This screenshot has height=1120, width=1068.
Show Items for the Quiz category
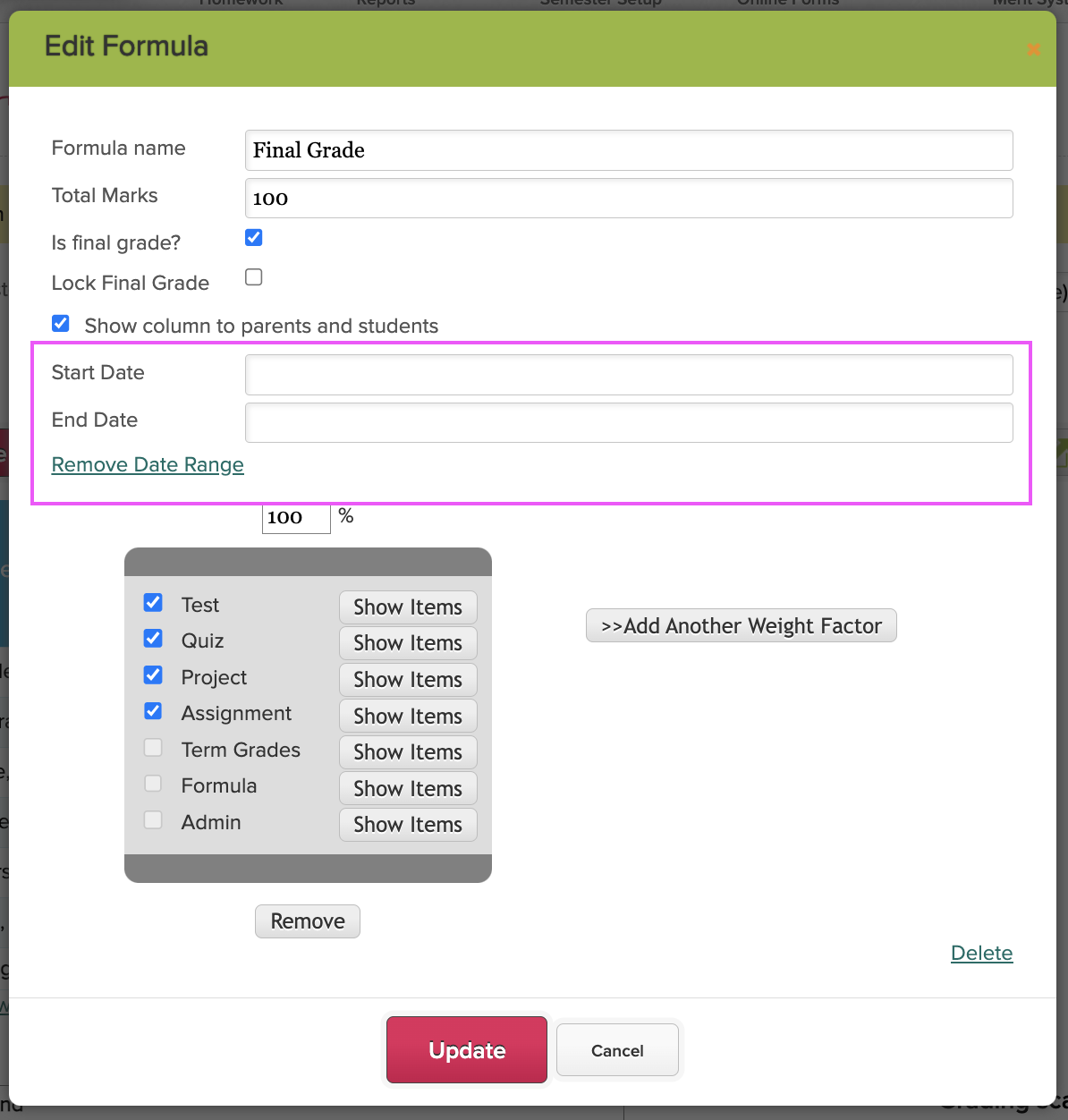click(x=408, y=643)
